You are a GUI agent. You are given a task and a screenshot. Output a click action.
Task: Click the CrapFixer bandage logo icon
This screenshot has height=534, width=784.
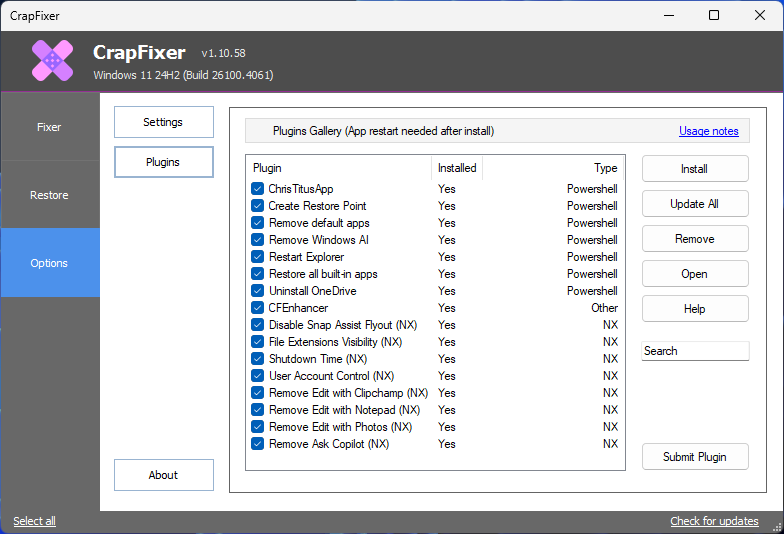pyautogui.click(x=52, y=60)
